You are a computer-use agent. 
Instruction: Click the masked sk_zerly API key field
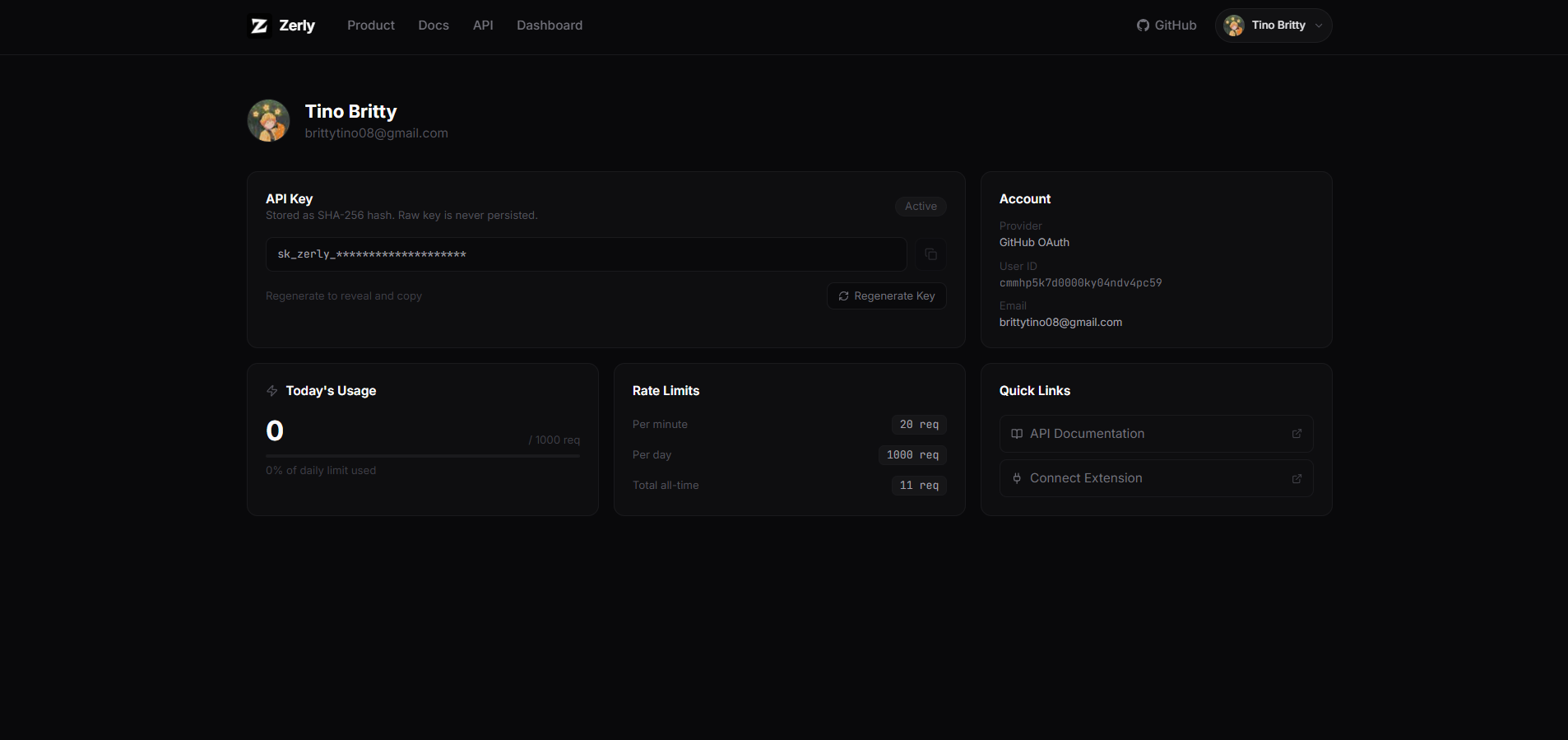[x=586, y=254]
